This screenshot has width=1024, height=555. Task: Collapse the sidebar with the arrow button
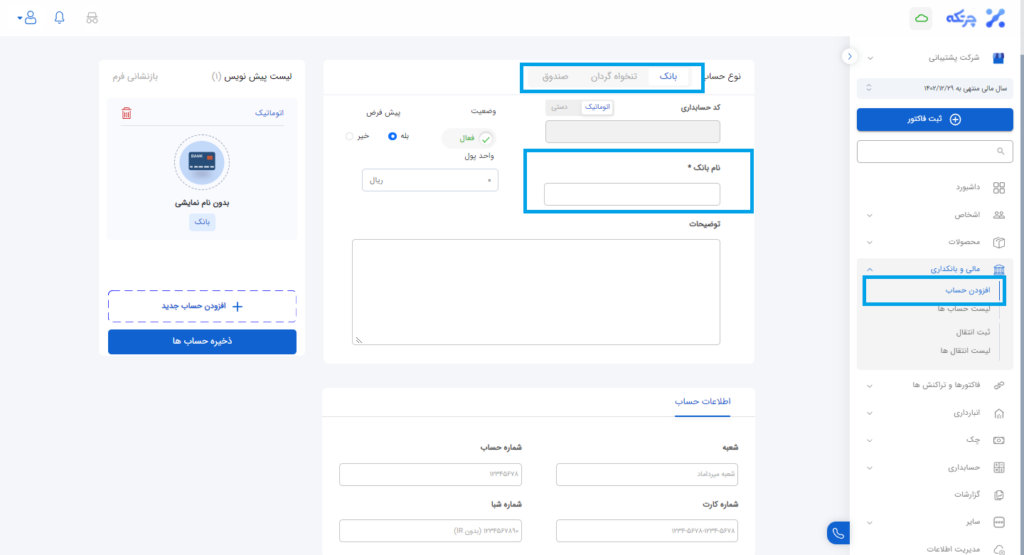tap(849, 56)
